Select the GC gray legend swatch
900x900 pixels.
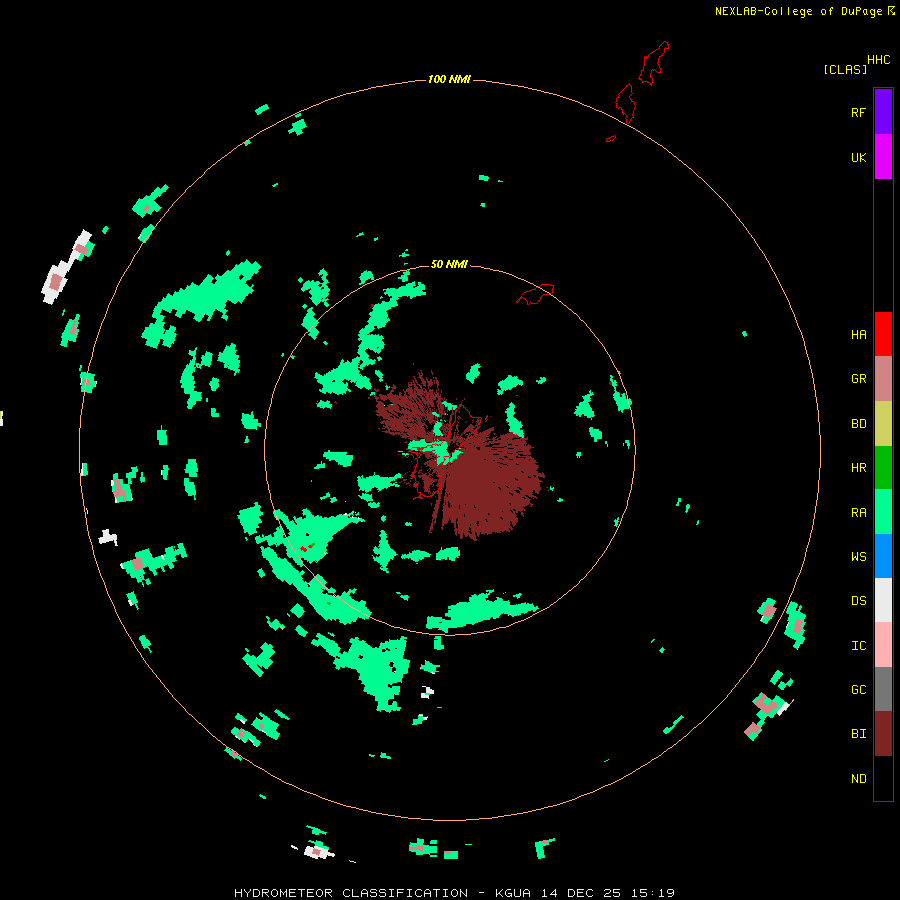883,689
